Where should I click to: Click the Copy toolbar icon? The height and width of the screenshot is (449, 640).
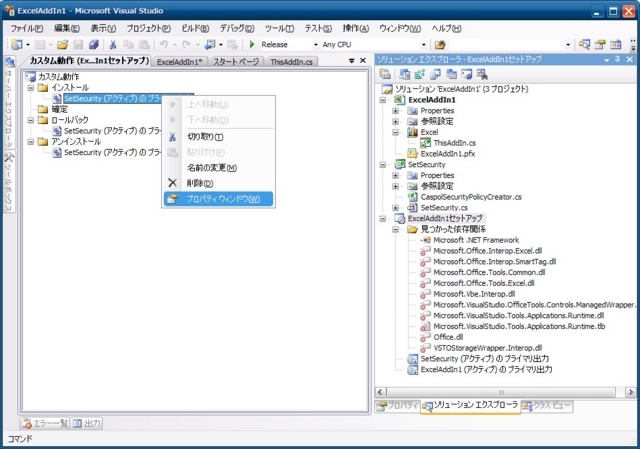coord(129,44)
